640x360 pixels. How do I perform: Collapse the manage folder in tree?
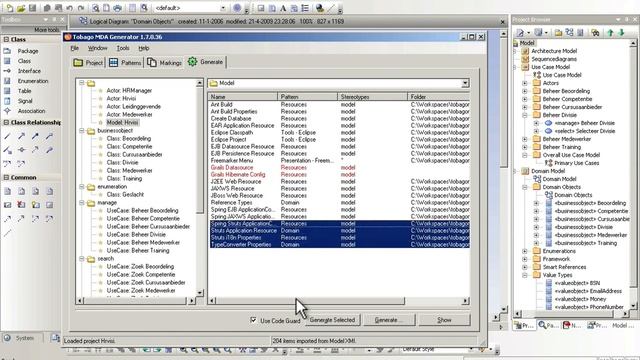[82, 202]
